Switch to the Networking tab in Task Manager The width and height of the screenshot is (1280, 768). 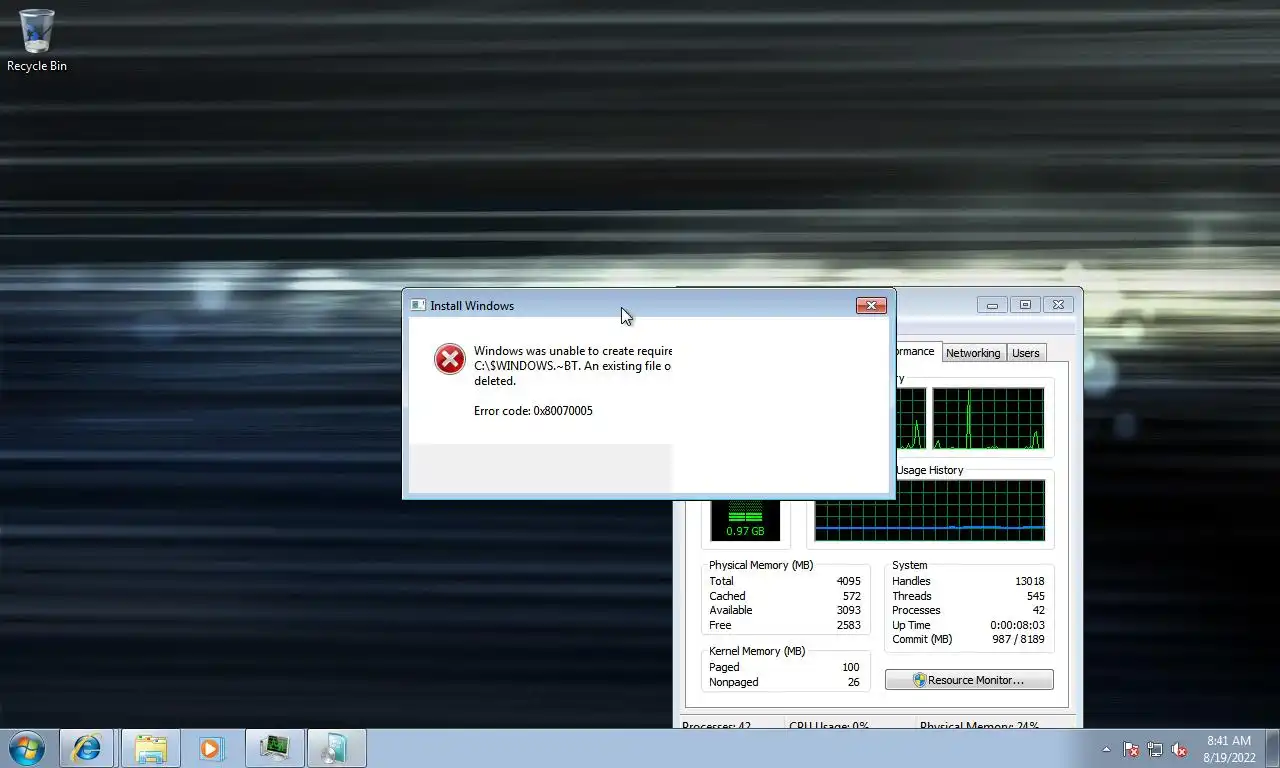tap(973, 353)
